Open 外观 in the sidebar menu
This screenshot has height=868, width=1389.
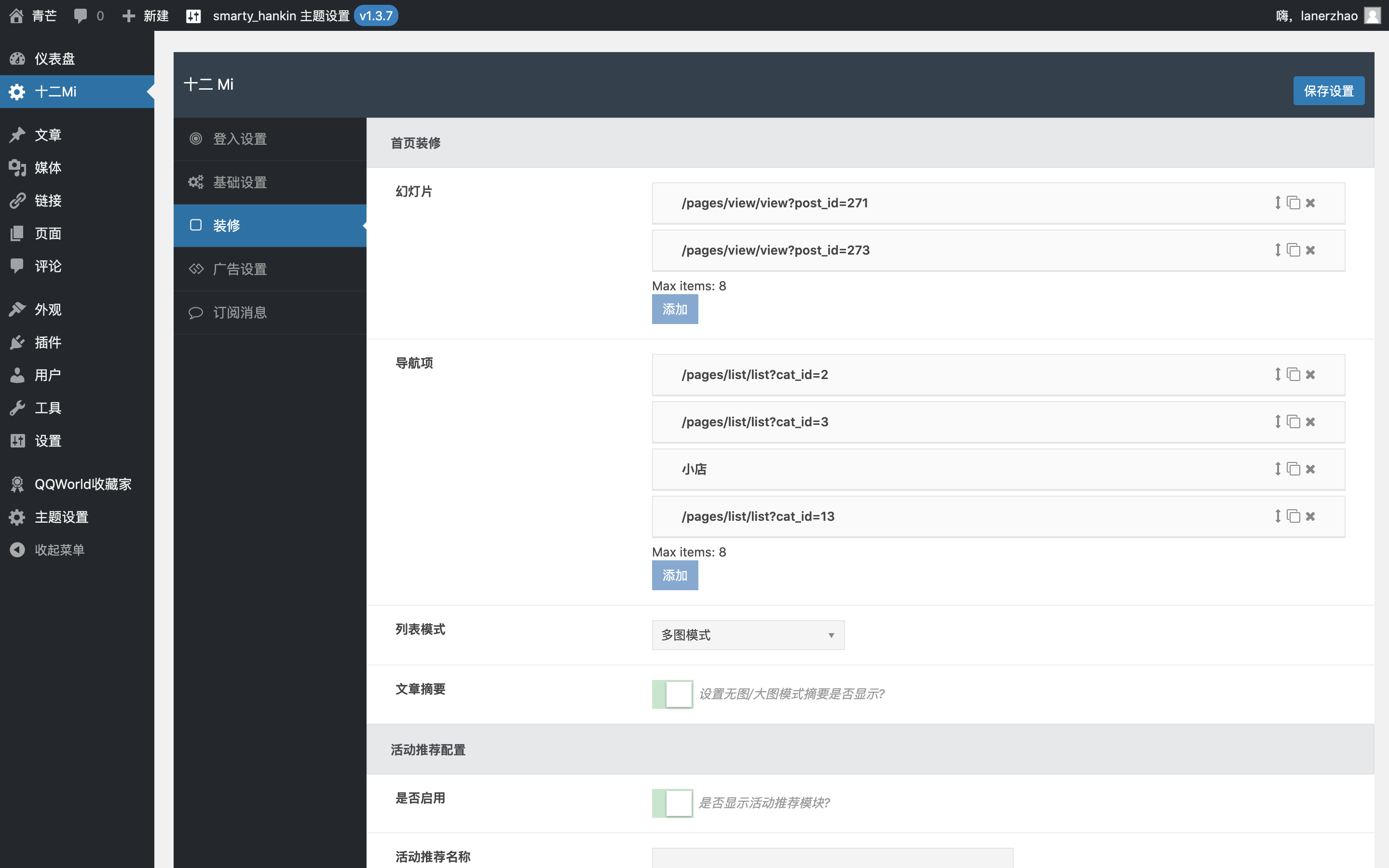pyautogui.click(x=77, y=310)
